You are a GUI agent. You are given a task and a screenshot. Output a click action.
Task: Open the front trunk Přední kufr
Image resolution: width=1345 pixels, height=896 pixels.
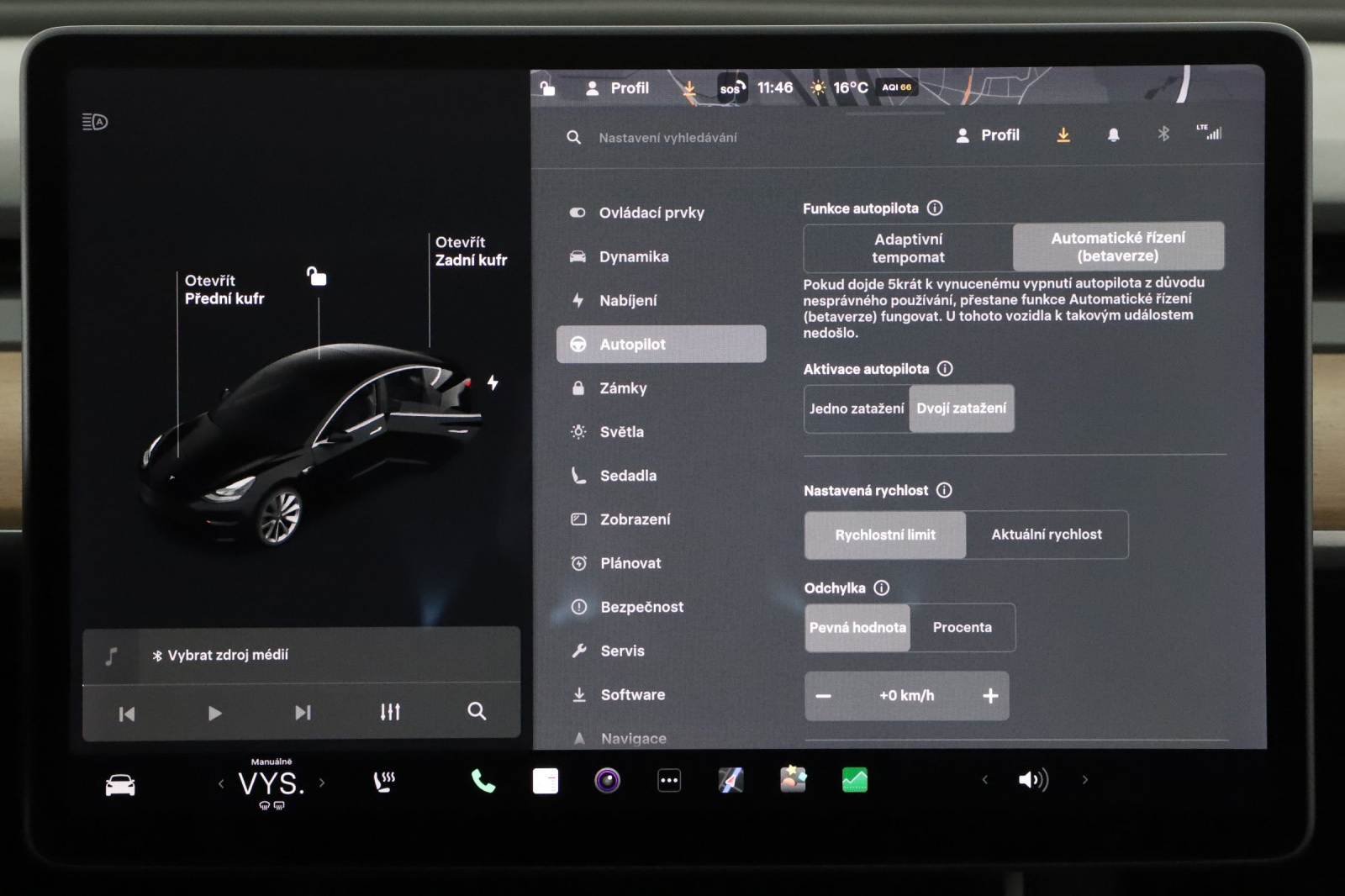pyautogui.click(x=224, y=290)
